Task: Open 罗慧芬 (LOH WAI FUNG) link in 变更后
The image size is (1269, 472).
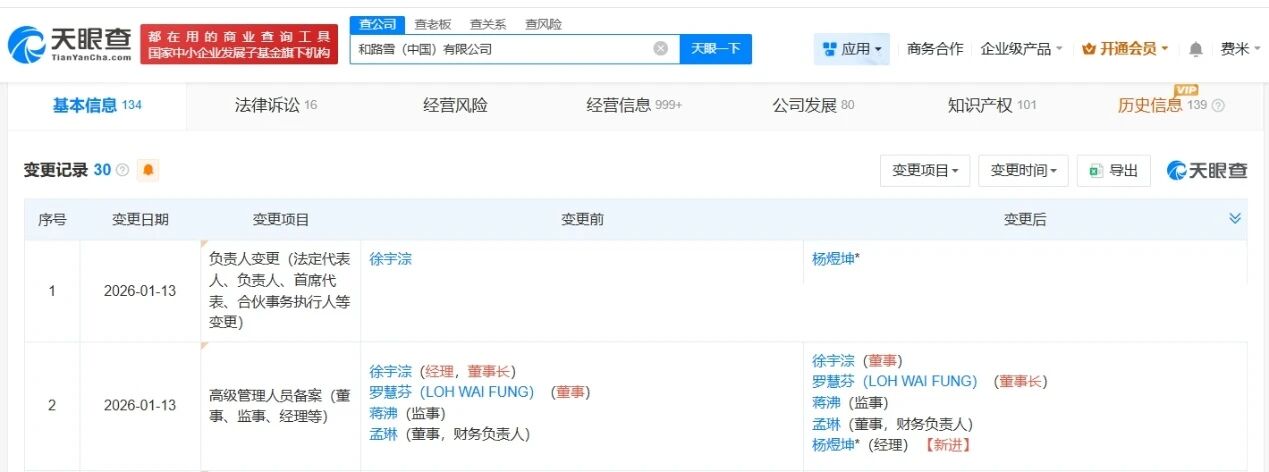Action: tap(895, 381)
